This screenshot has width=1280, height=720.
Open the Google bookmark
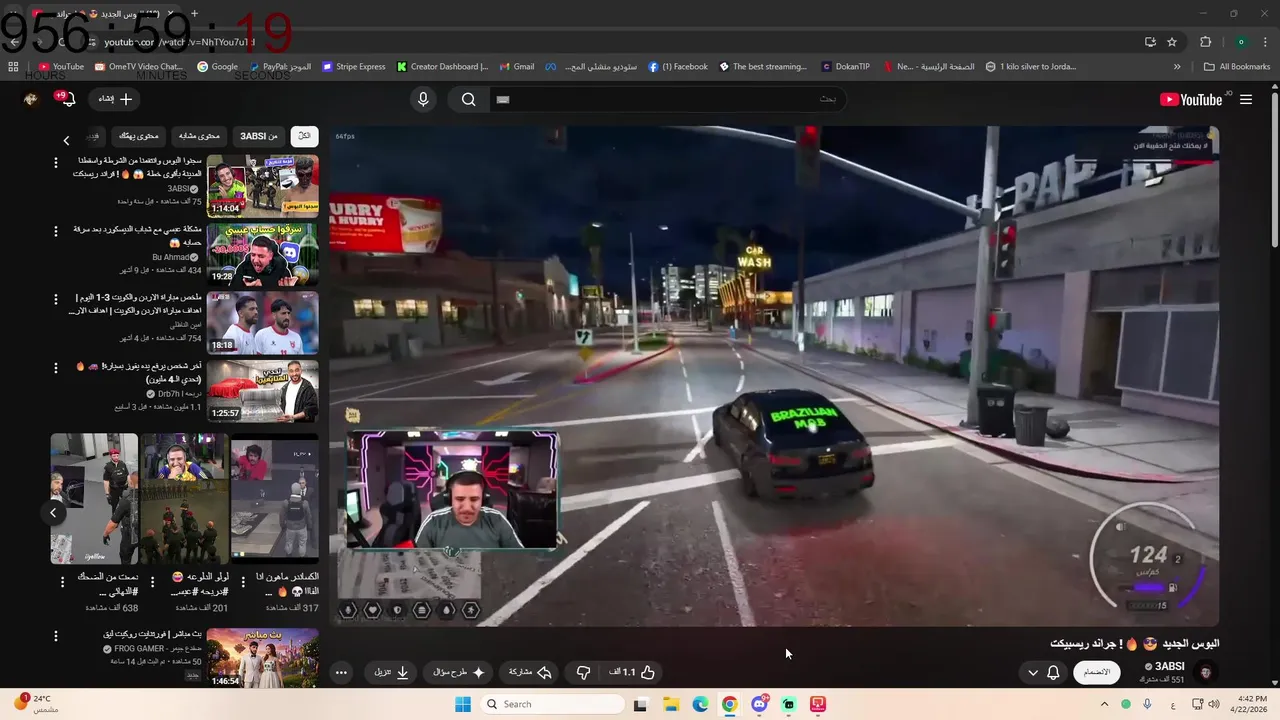pyautogui.click(x=217, y=67)
